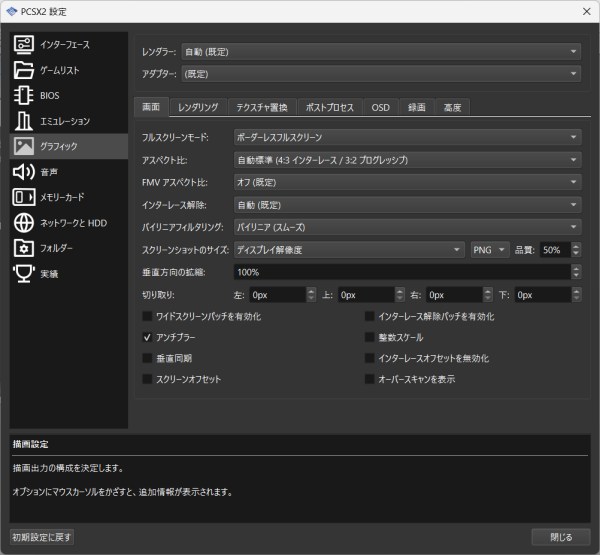The height and width of the screenshot is (555, 600).
Task: Click the 切り取り label
Action: (x=158, y=295)
